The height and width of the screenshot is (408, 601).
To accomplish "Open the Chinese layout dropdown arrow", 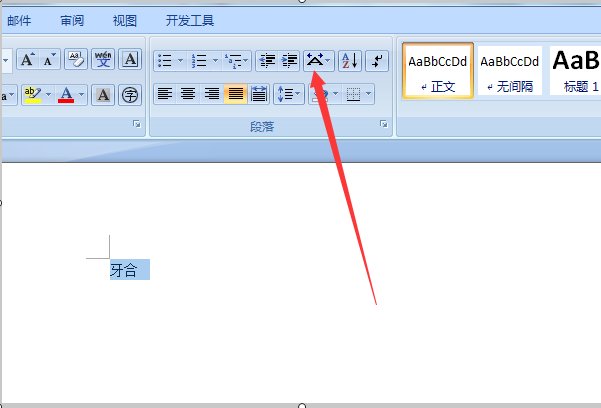I will [x=328, y=61].
